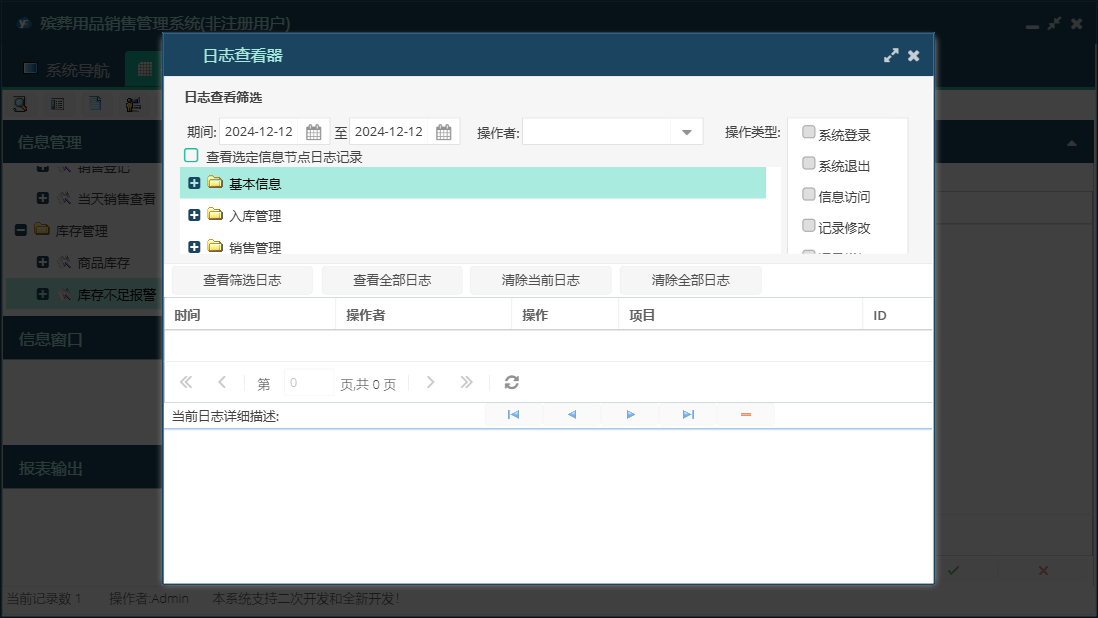Go to previous log record arrow
The height and width of the screenshot is (618, 1098).
(x=571, y=414)
